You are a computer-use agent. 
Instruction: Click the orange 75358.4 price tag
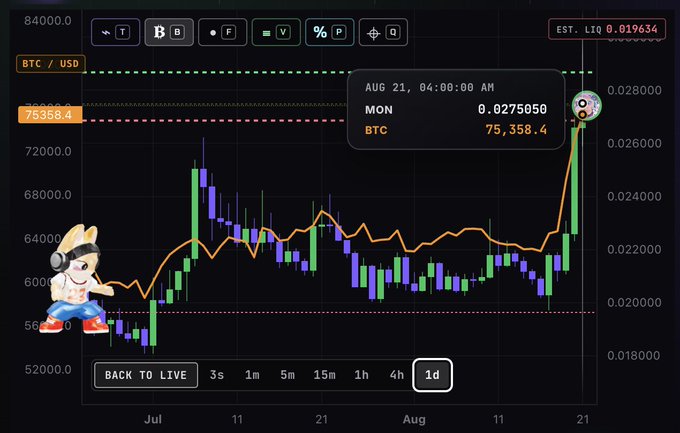[x=50, y=115]
